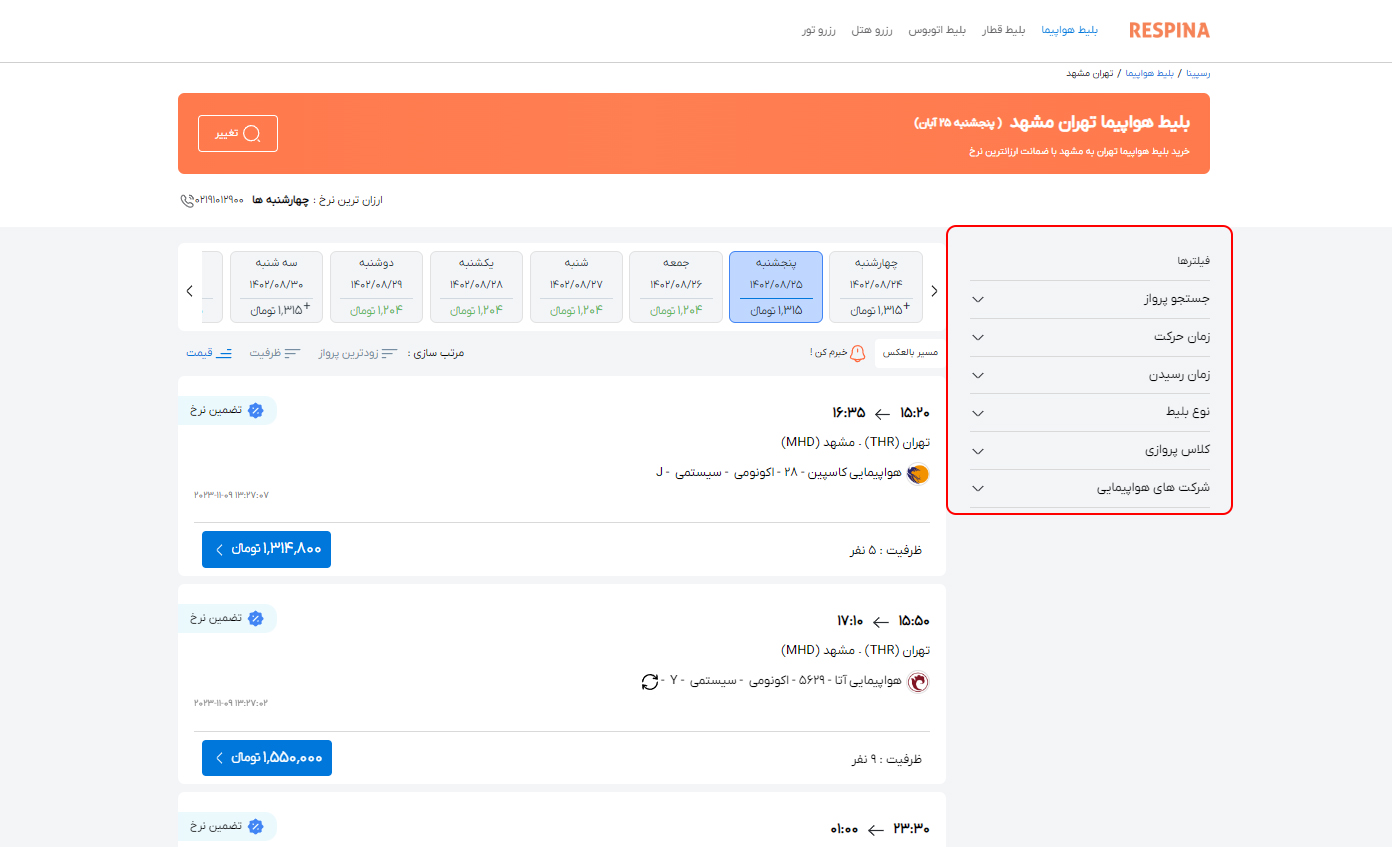The image size is (1392, 847).
Task: Expand the زمان حرکت filter
Action: pyautogui.click(x=1089, y=337)
